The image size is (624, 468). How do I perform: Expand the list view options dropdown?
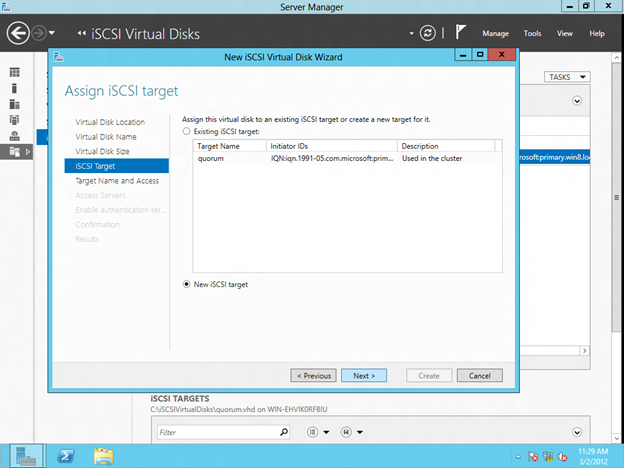317,432
